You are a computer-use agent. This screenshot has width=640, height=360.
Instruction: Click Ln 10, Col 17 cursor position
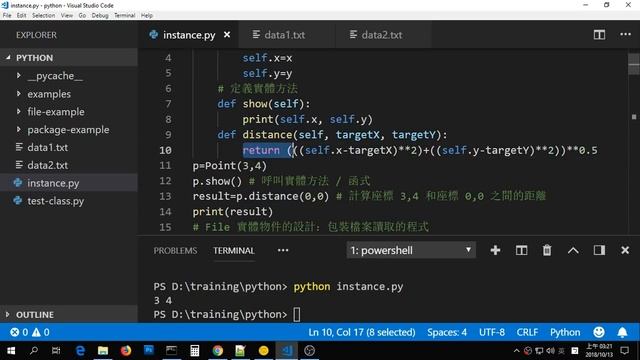362,332
